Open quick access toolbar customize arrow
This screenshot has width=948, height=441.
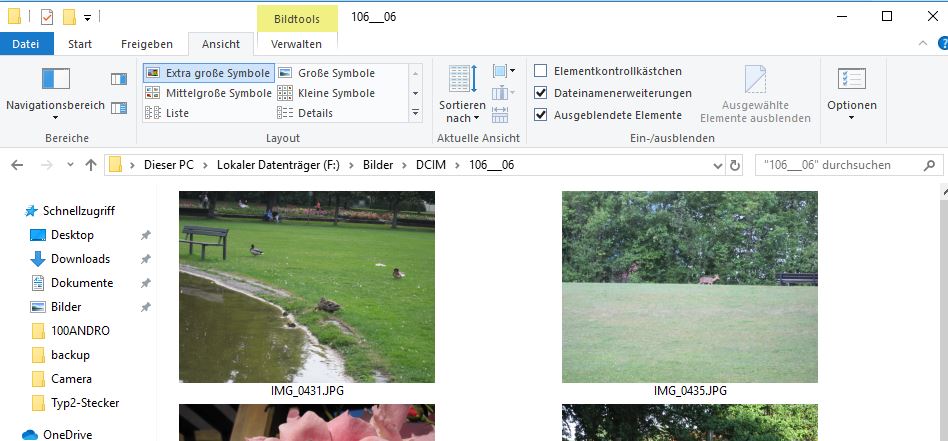[x=87, y=18]
